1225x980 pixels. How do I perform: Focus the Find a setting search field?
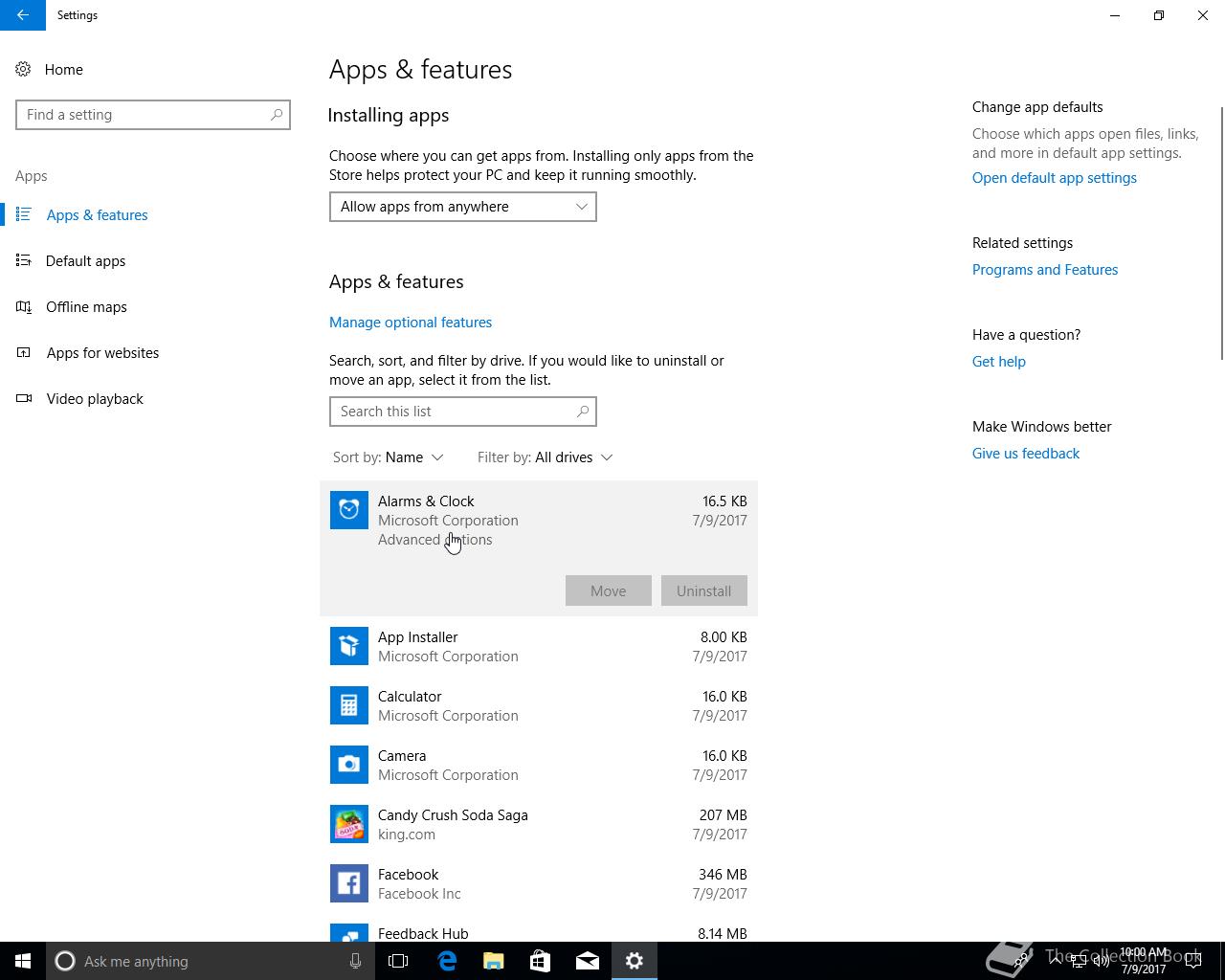tap(153, 115)
